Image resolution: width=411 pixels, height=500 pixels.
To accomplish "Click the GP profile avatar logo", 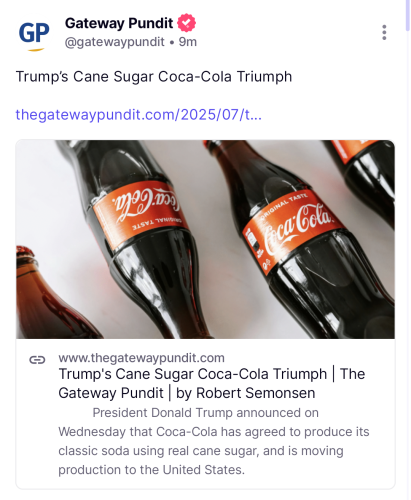I will [x=34, y=35].
